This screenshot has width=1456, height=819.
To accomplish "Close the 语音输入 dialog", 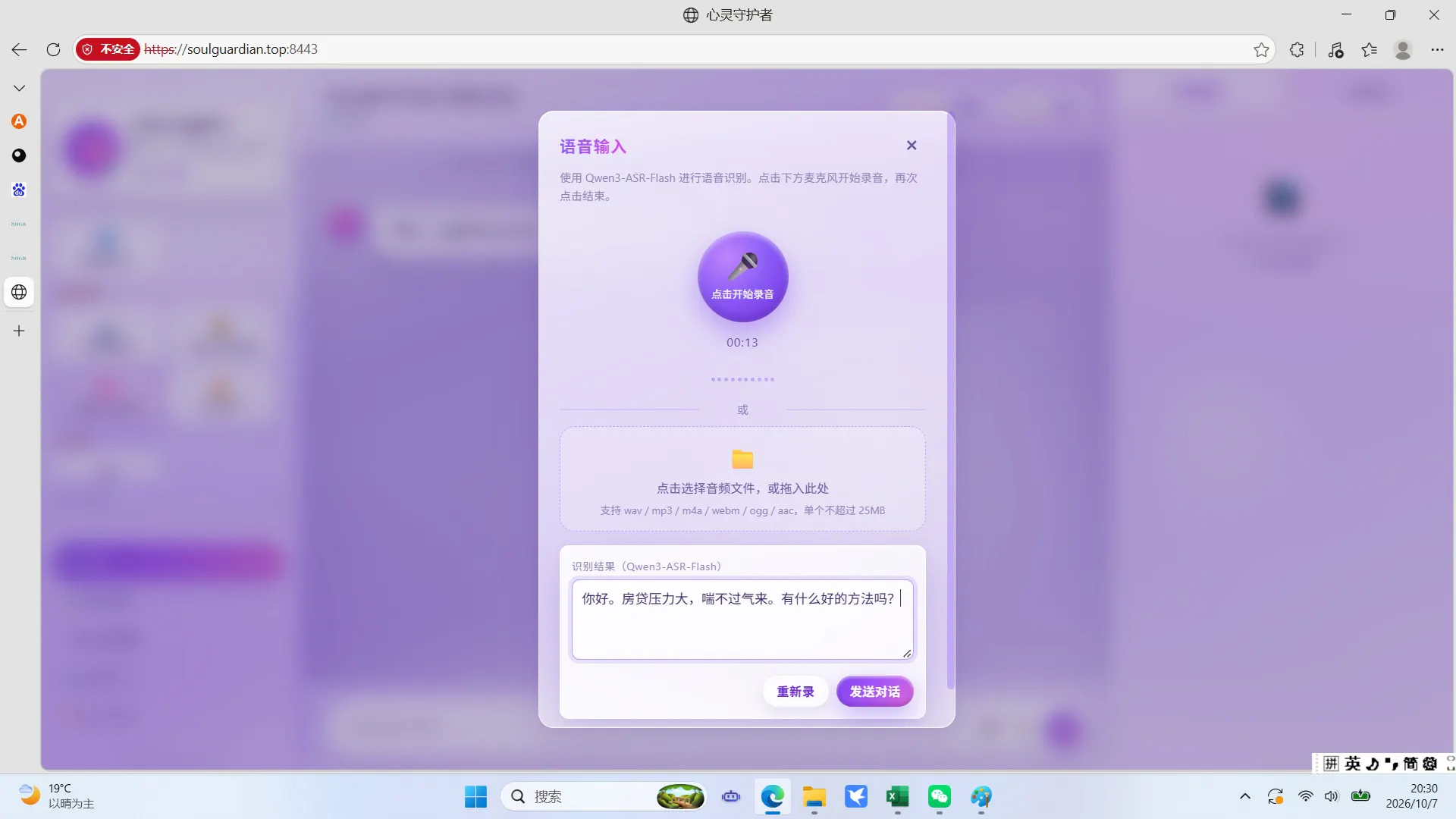I will point(912,145).
